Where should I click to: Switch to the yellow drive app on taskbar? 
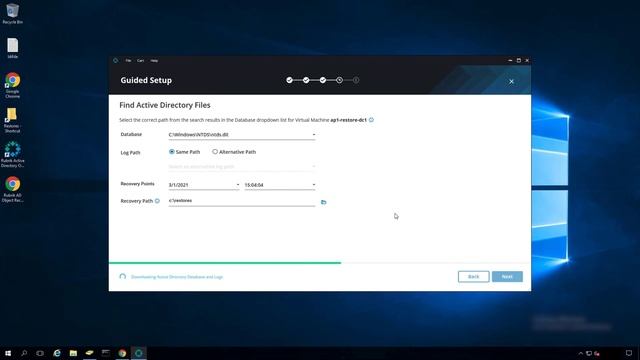pos(89,353)
